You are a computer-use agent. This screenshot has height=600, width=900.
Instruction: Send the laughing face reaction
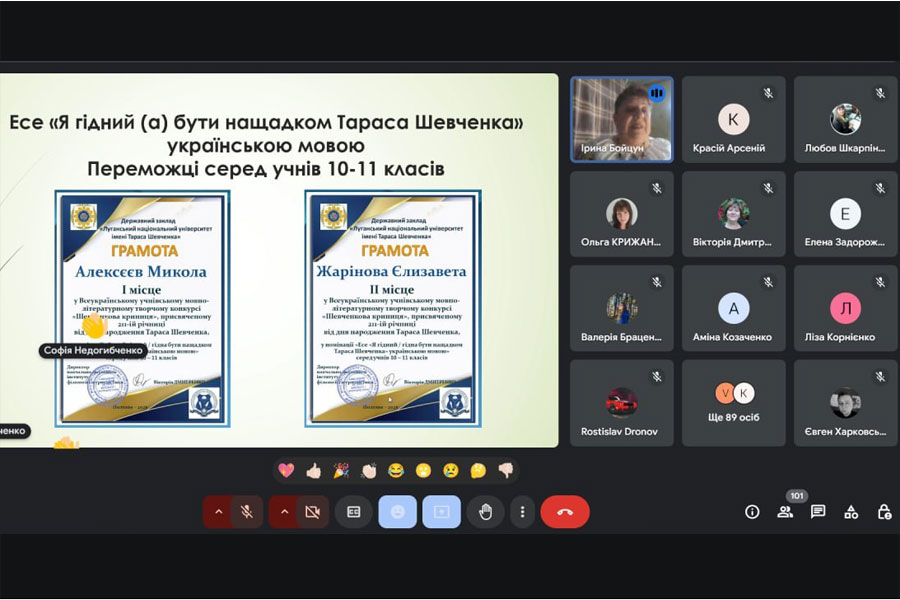pyautogui.click(x=396, y=471)
